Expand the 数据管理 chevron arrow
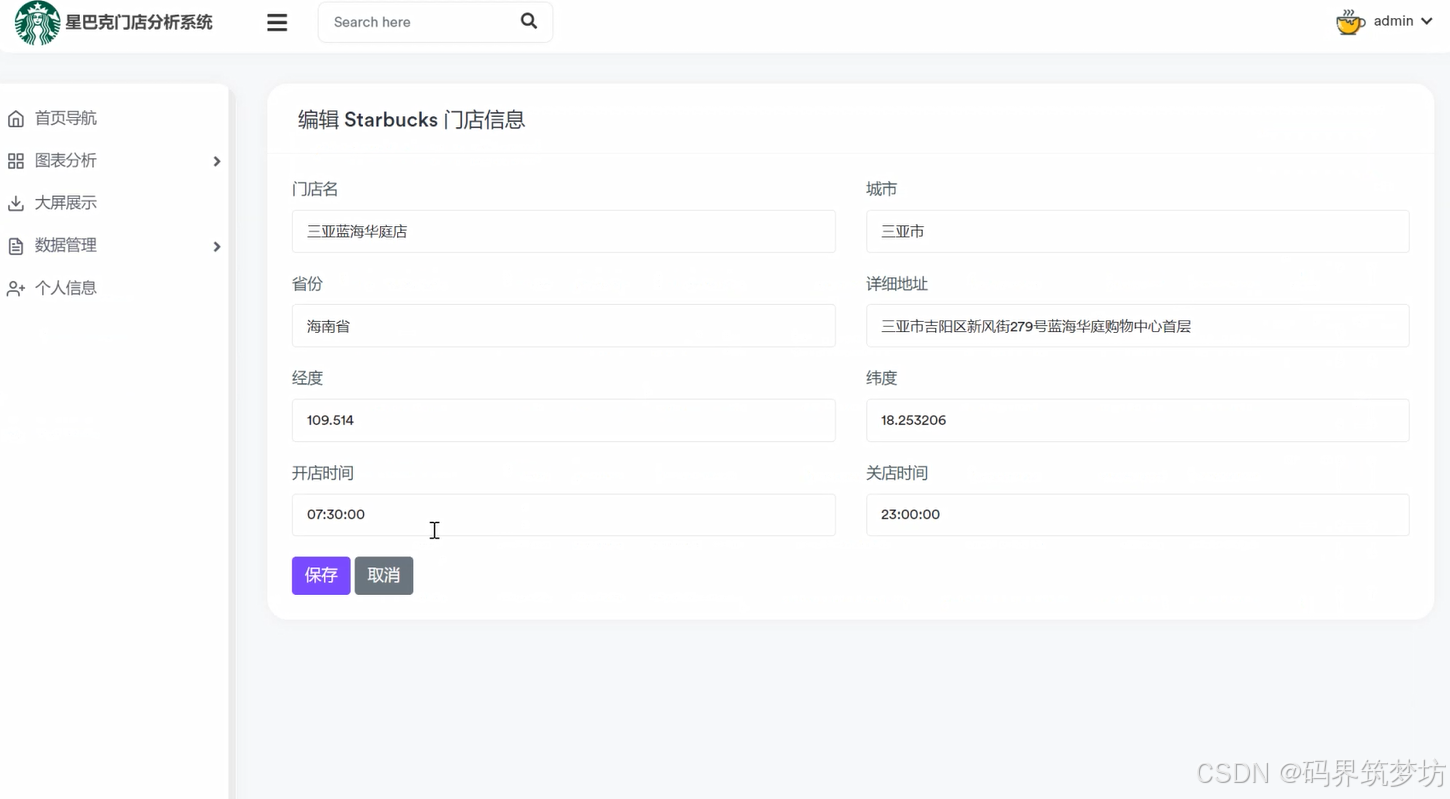Viewport: 1450px width, 799px height. (217, 246)
